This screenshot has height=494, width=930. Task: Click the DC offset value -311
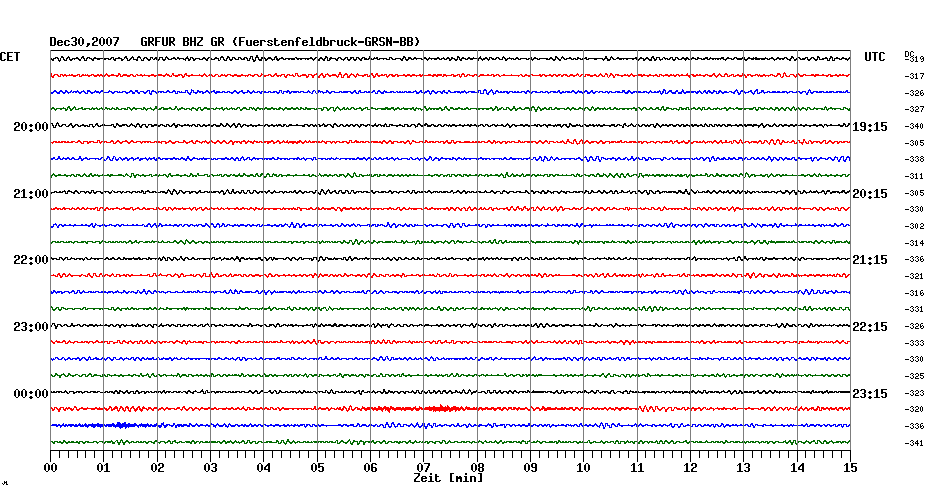coord(915,177)
